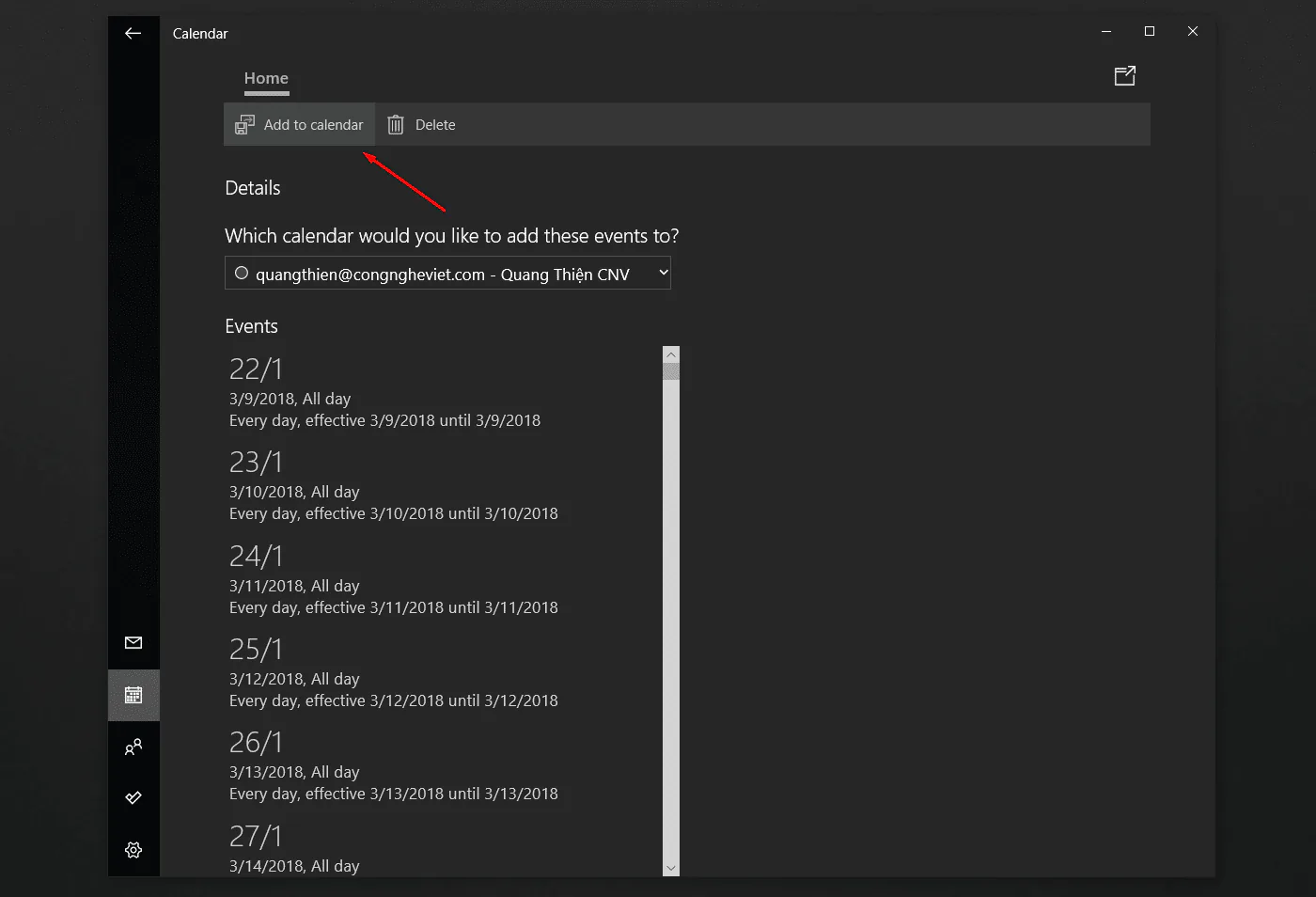Delete the imported events
This screenshot has width=1316, height=897.
point(422,125)
